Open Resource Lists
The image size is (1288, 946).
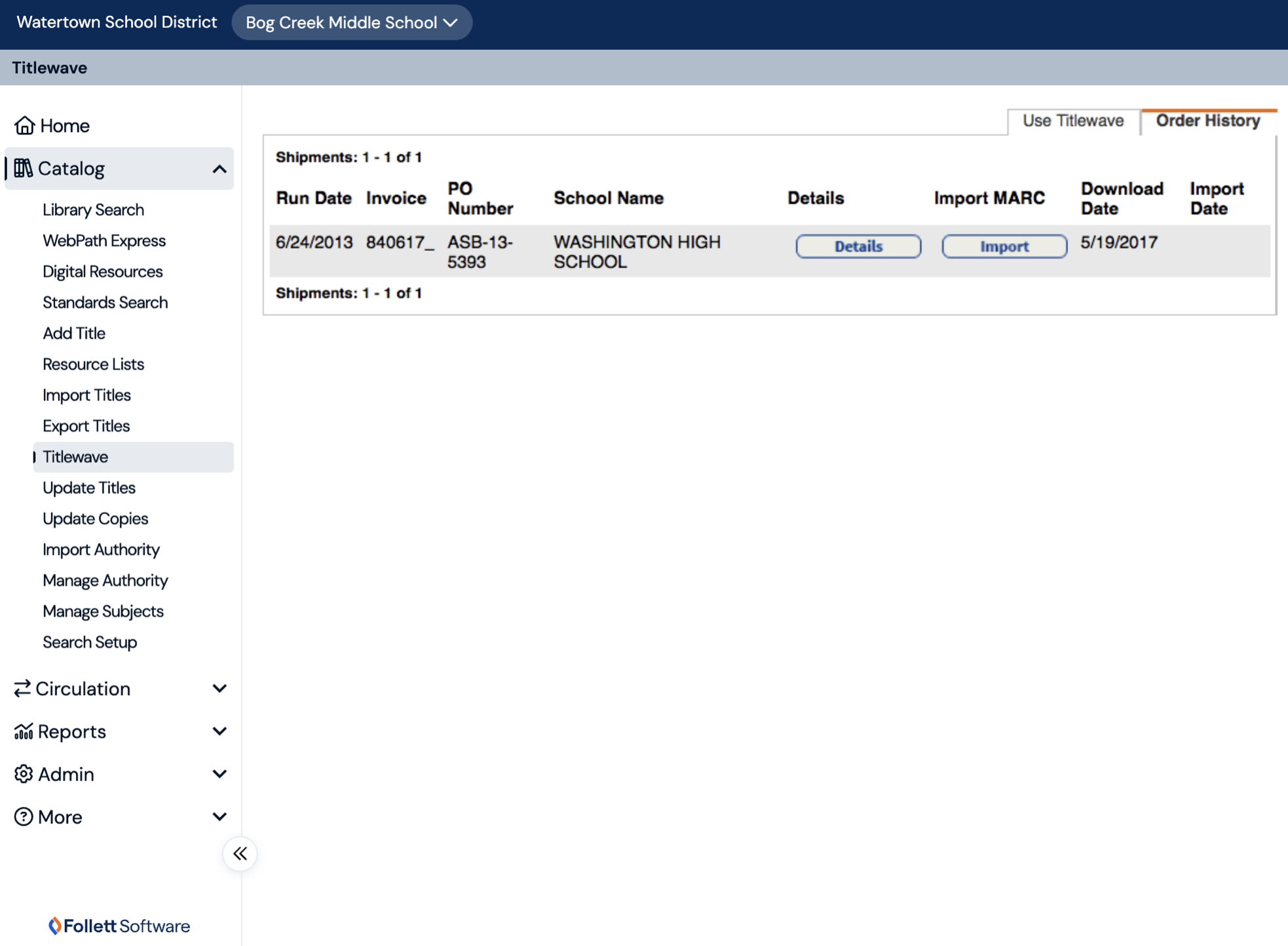(93, 364)
